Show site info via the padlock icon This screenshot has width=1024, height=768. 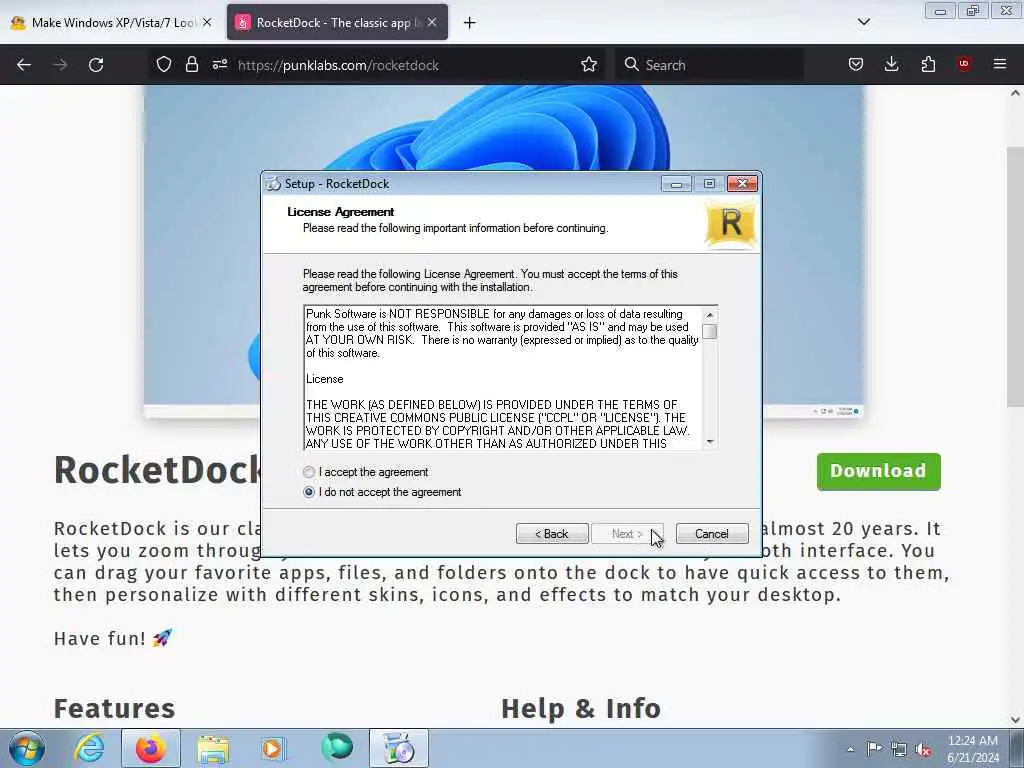[191, 64]
